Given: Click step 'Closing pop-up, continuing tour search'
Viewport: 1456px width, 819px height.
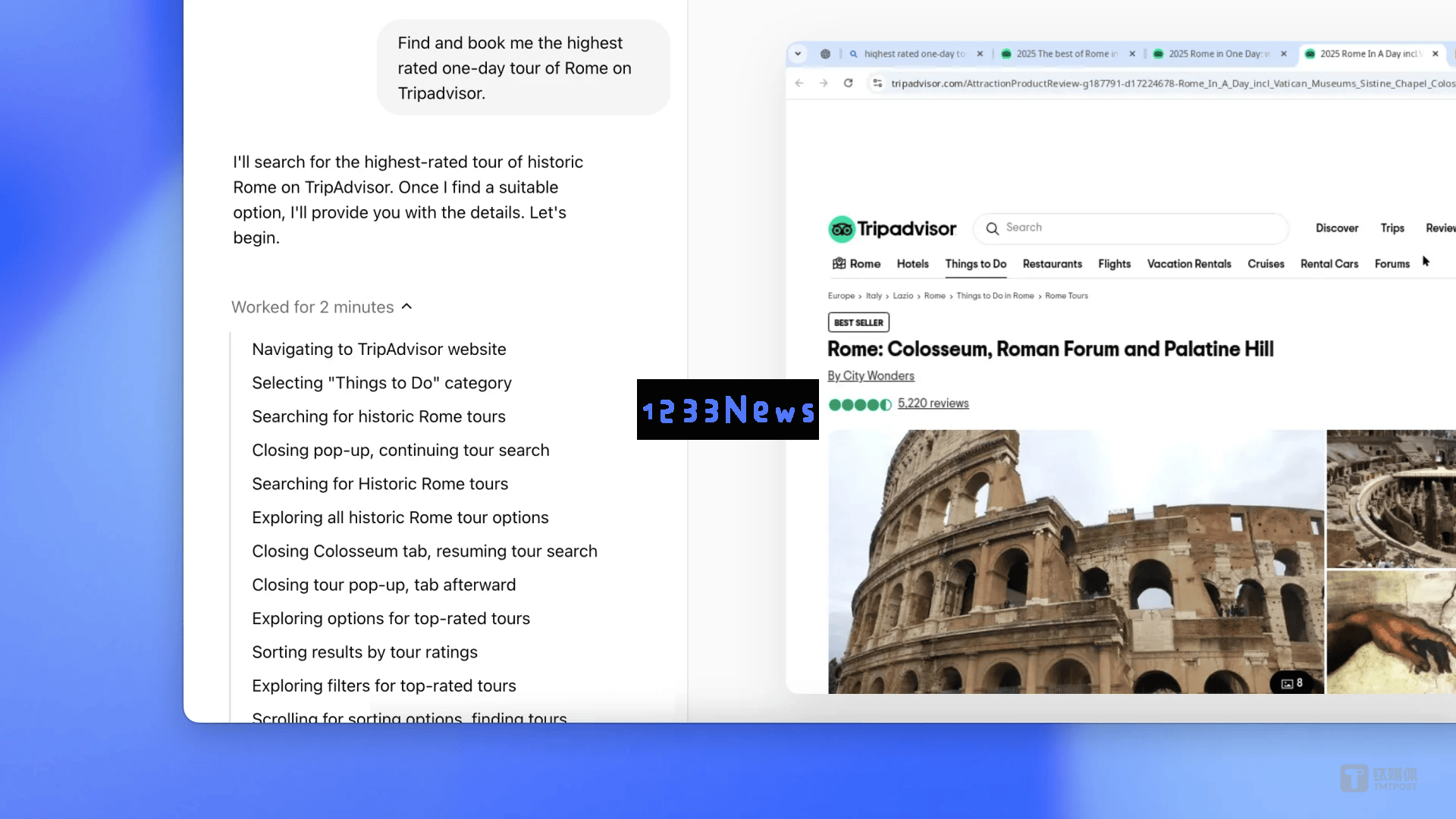Looking at the screenshot, I should point(400,450).
